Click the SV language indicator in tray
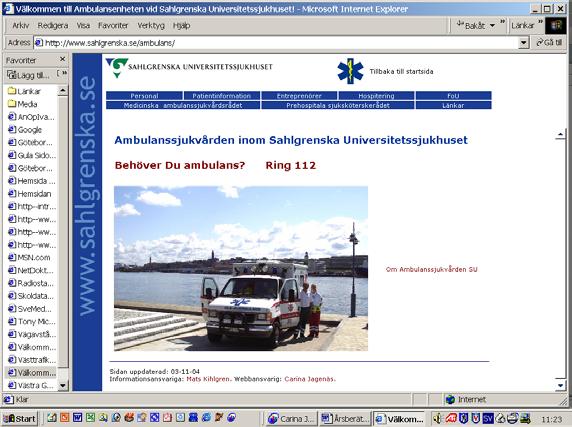The width and height of the screenshot is (572, 427). coord(488,418)
